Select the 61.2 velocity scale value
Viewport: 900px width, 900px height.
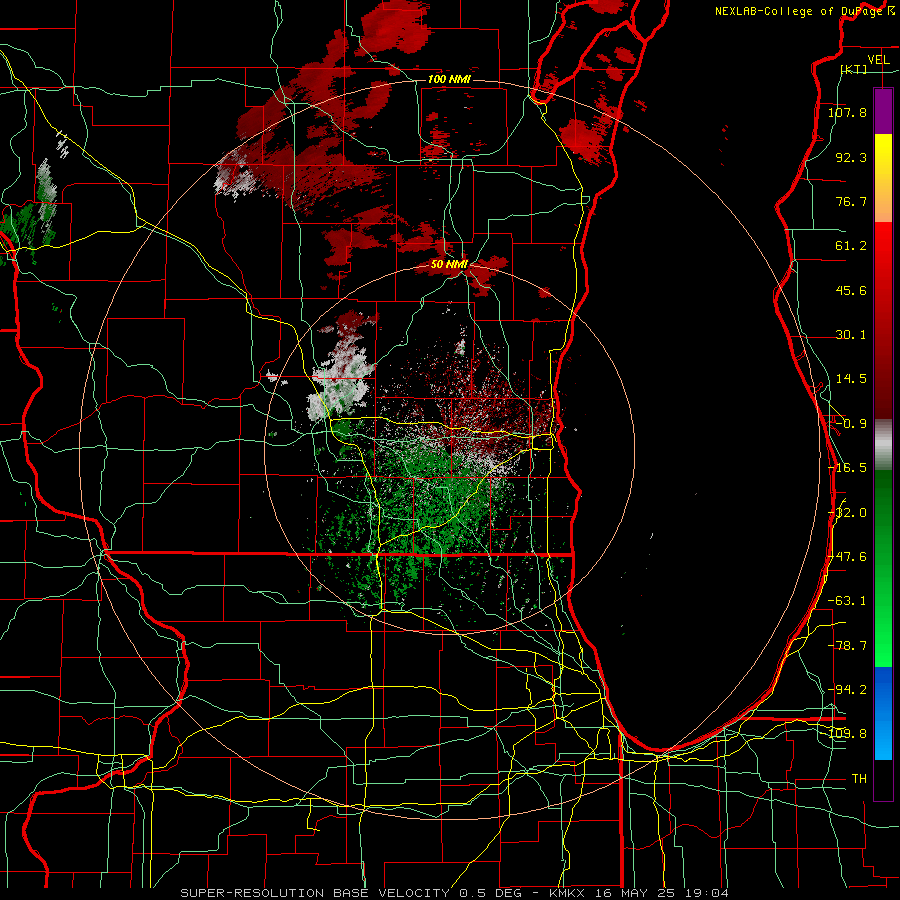851,246
